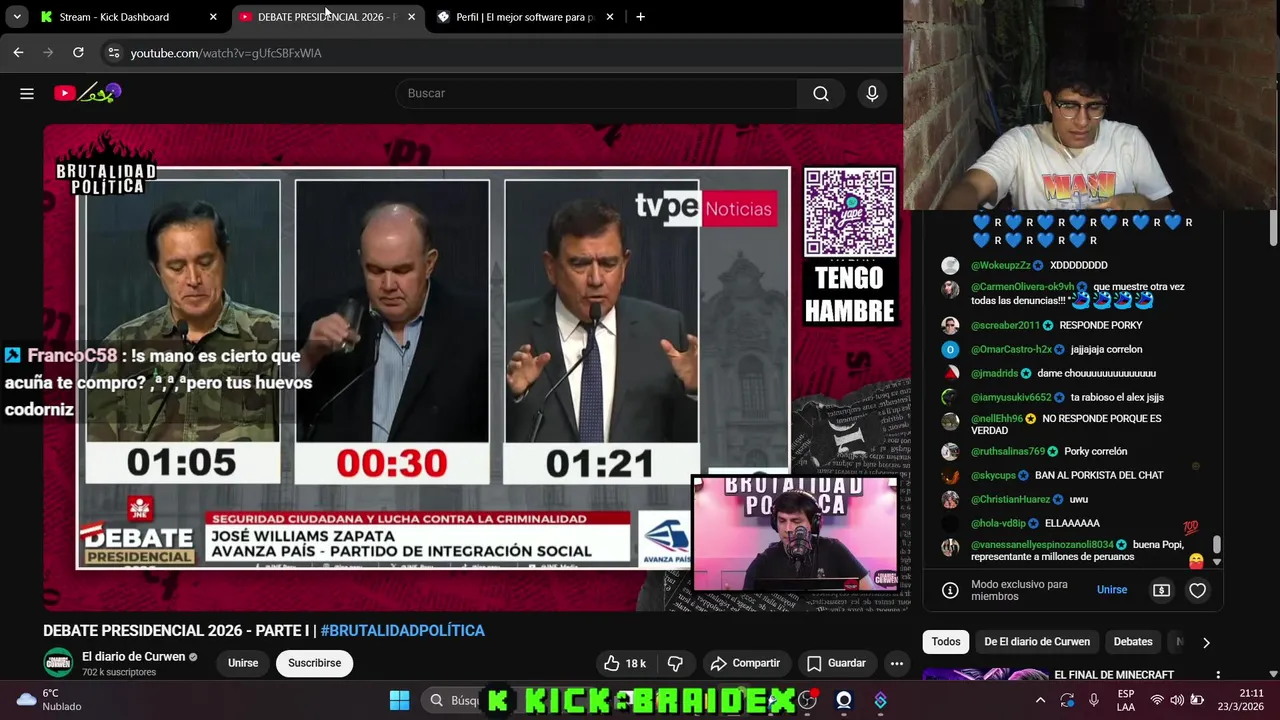Open the white circle-and-base taskbar app
Screen dimensions: 1280x720
click(x=844, y=700)
